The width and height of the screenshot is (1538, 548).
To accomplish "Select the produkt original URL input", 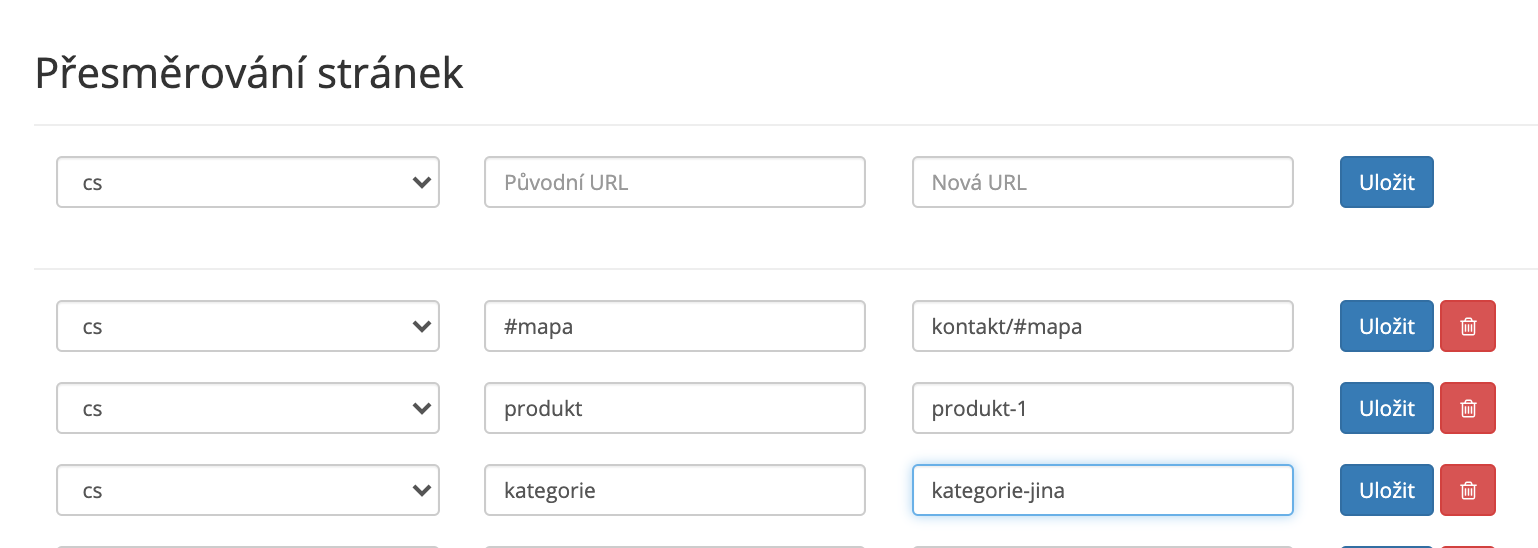I will [x=675, y=408].
